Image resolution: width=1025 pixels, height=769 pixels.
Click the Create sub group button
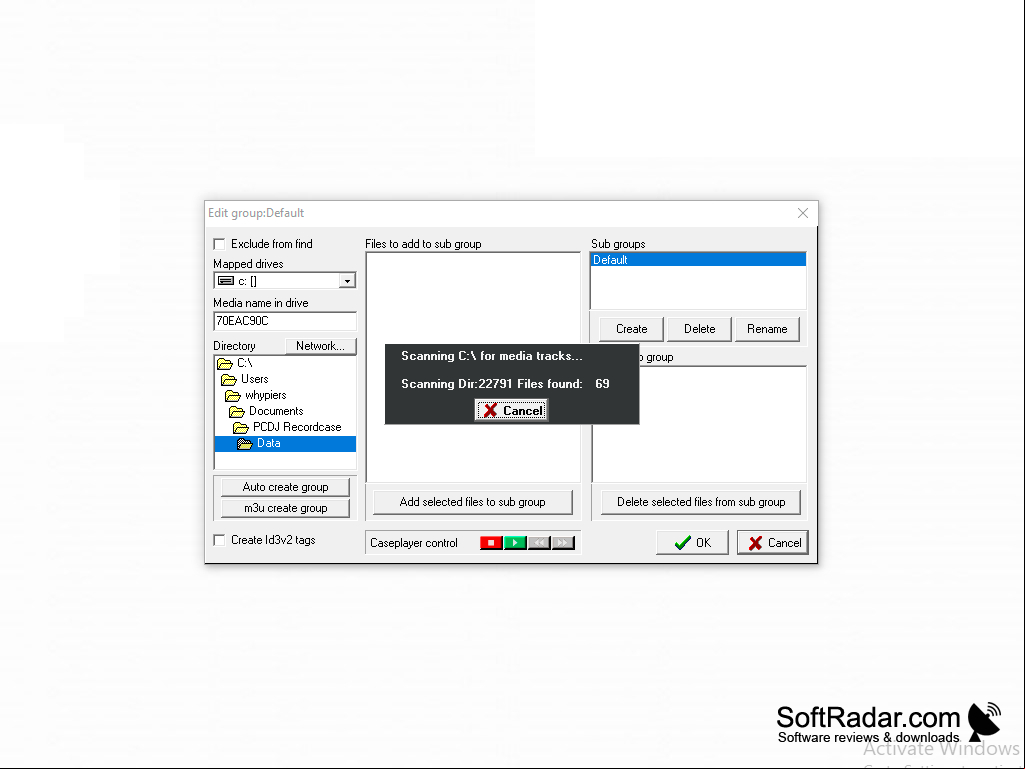point(631,329)
